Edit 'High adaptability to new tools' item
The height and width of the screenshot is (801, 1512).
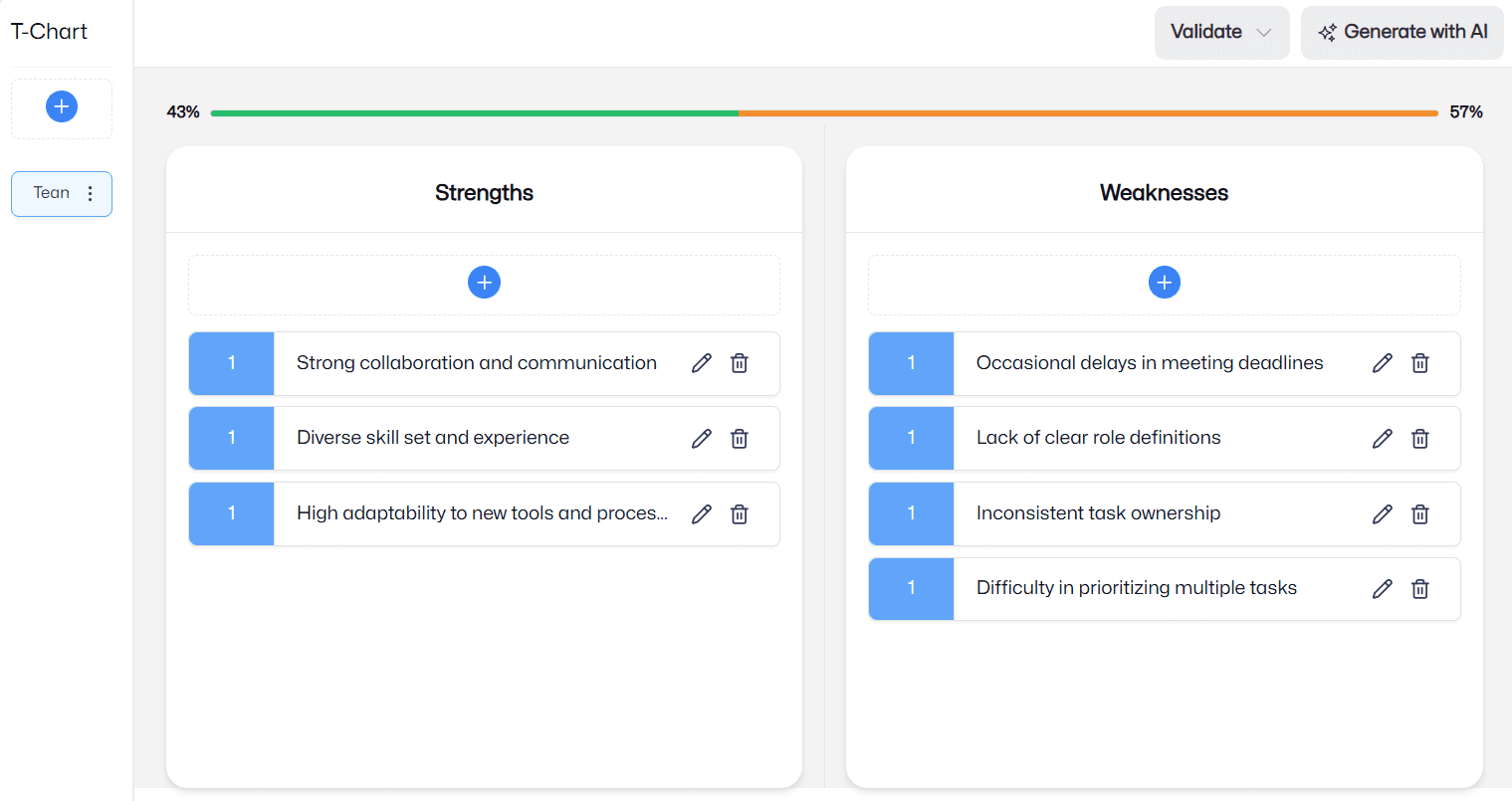(702, 514)
